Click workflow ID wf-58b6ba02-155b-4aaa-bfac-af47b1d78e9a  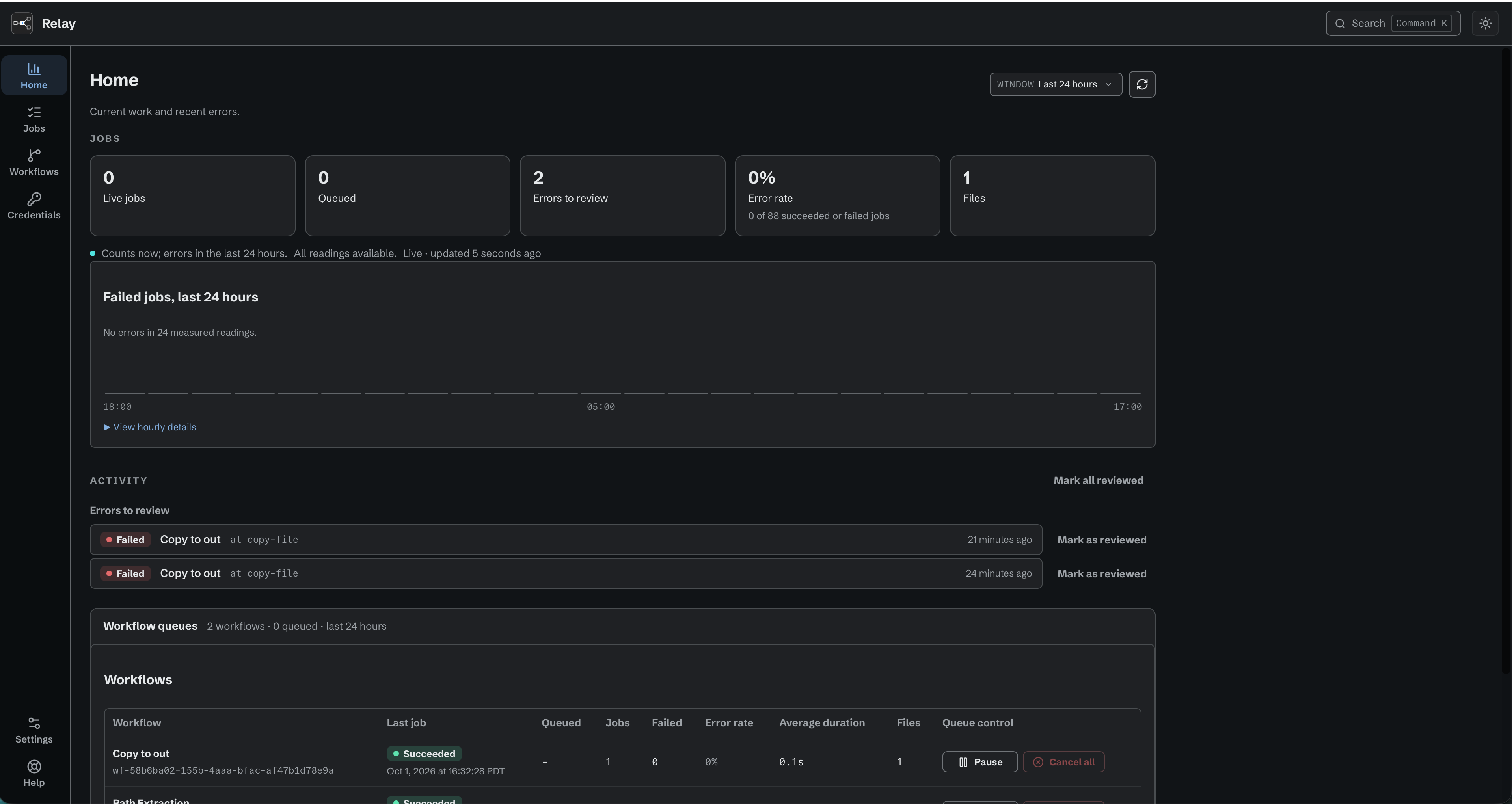[223, 770]
